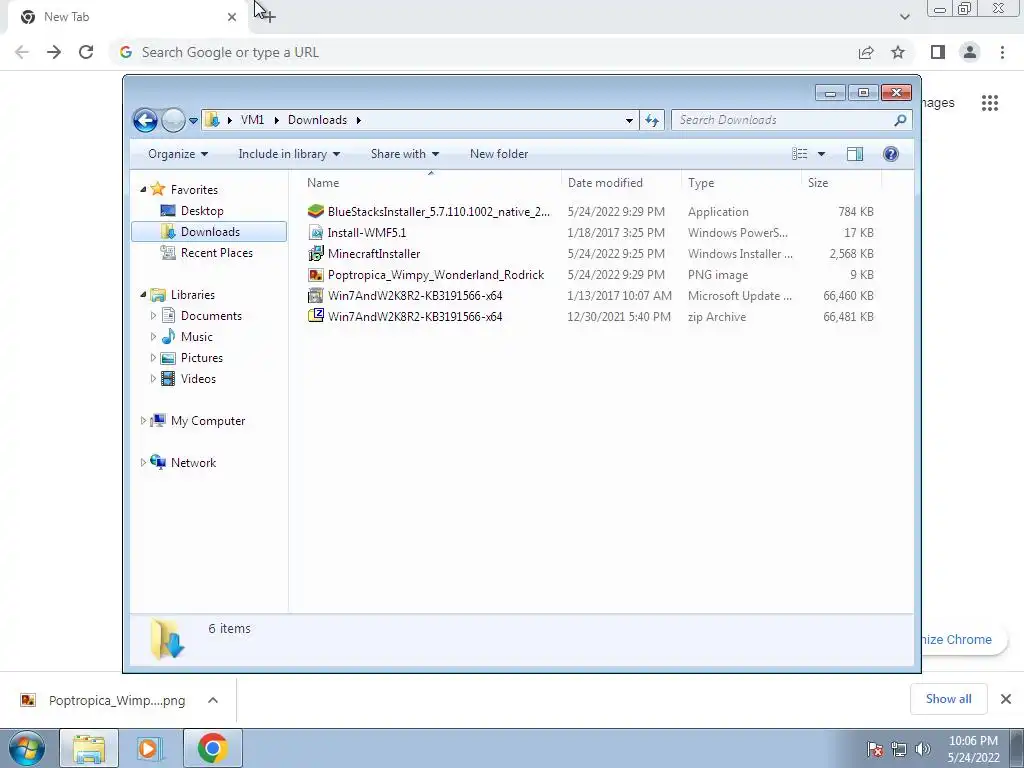
Task: Open the view options dropdown arrow
Action: [x=822, y=154]
